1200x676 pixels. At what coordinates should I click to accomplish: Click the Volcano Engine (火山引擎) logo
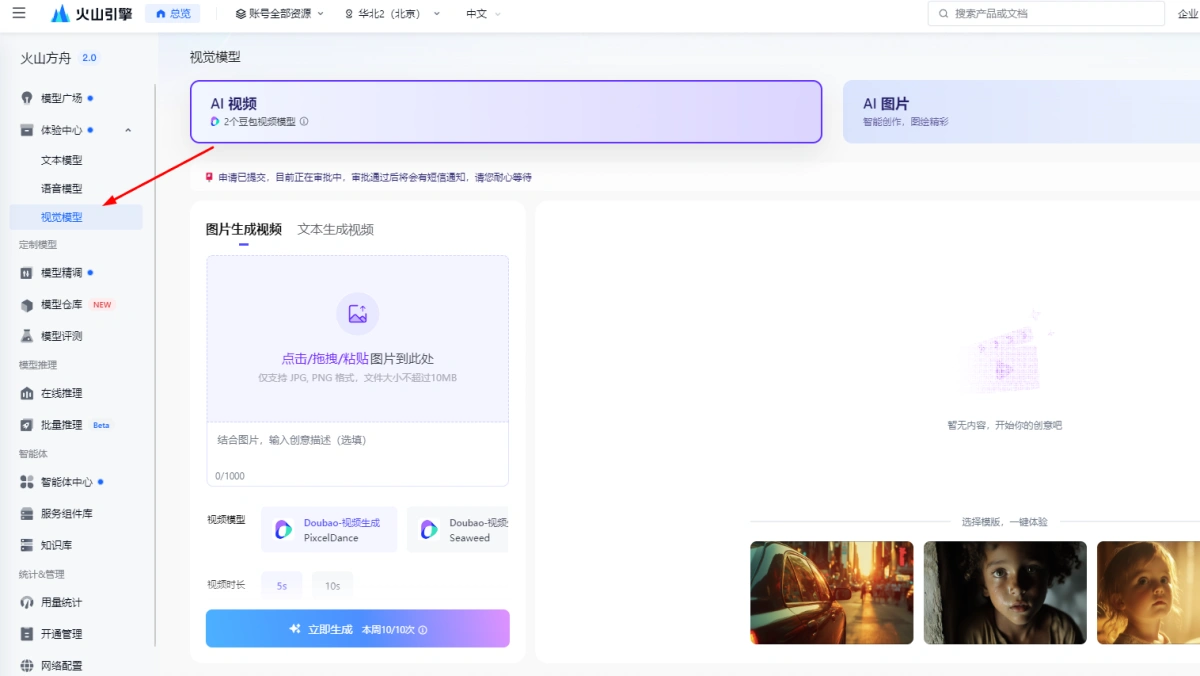pos(90,14)
